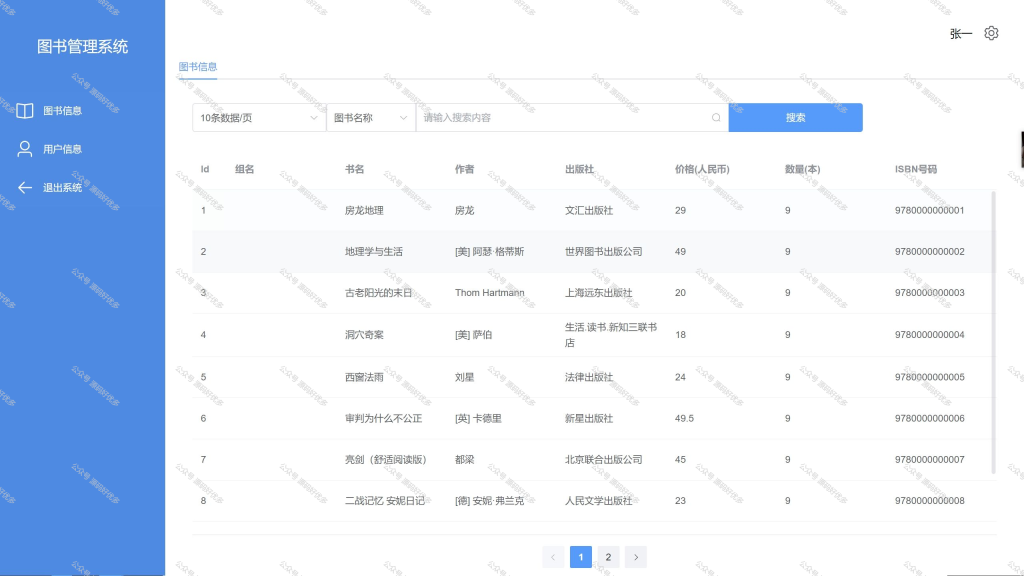1024x576 pixels.
Task: Click publisher 文汇出版社
Action: pyautogui.click(x=589, y=210)
